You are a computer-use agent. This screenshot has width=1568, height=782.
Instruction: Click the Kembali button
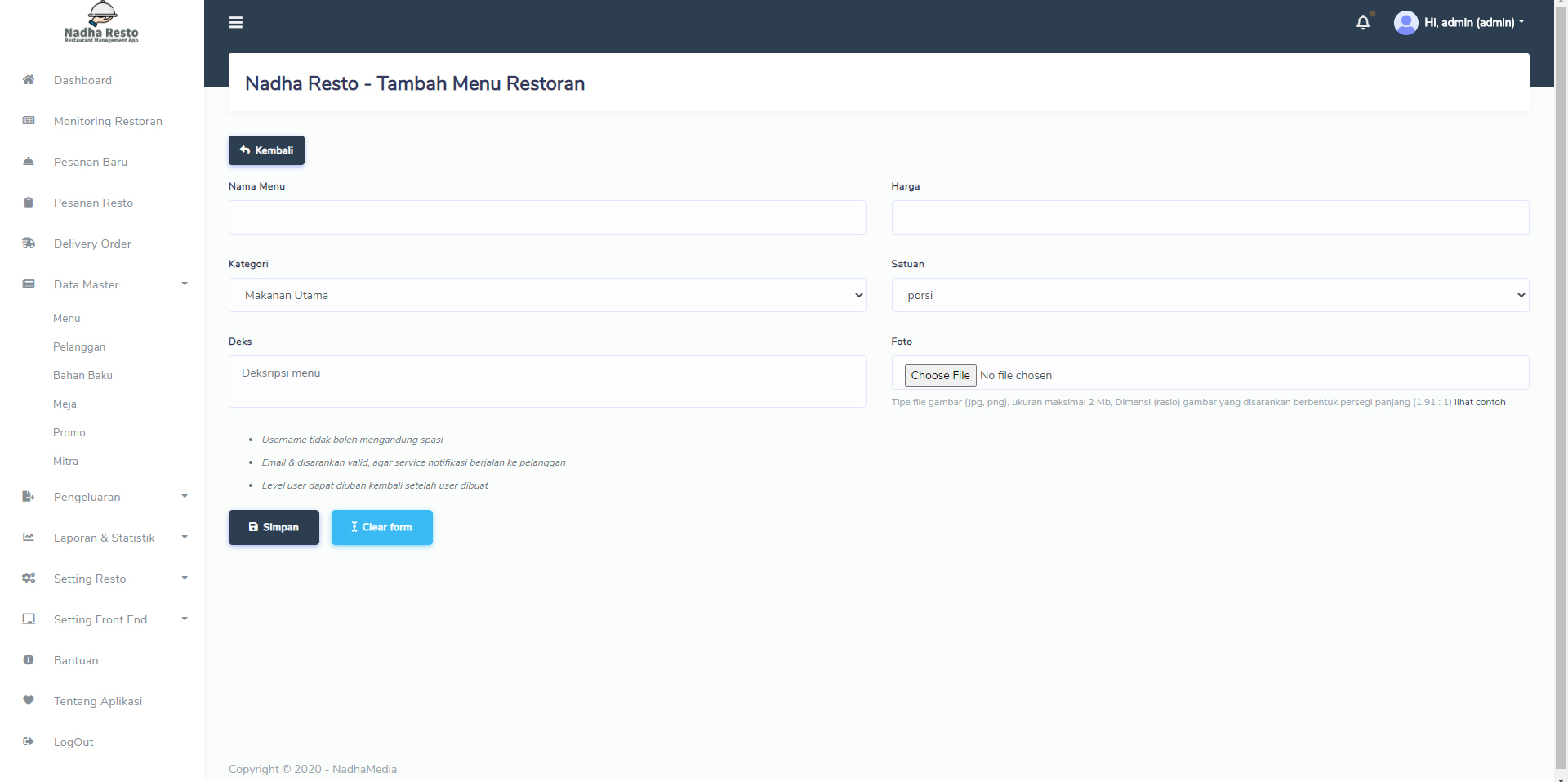point(266,150)
